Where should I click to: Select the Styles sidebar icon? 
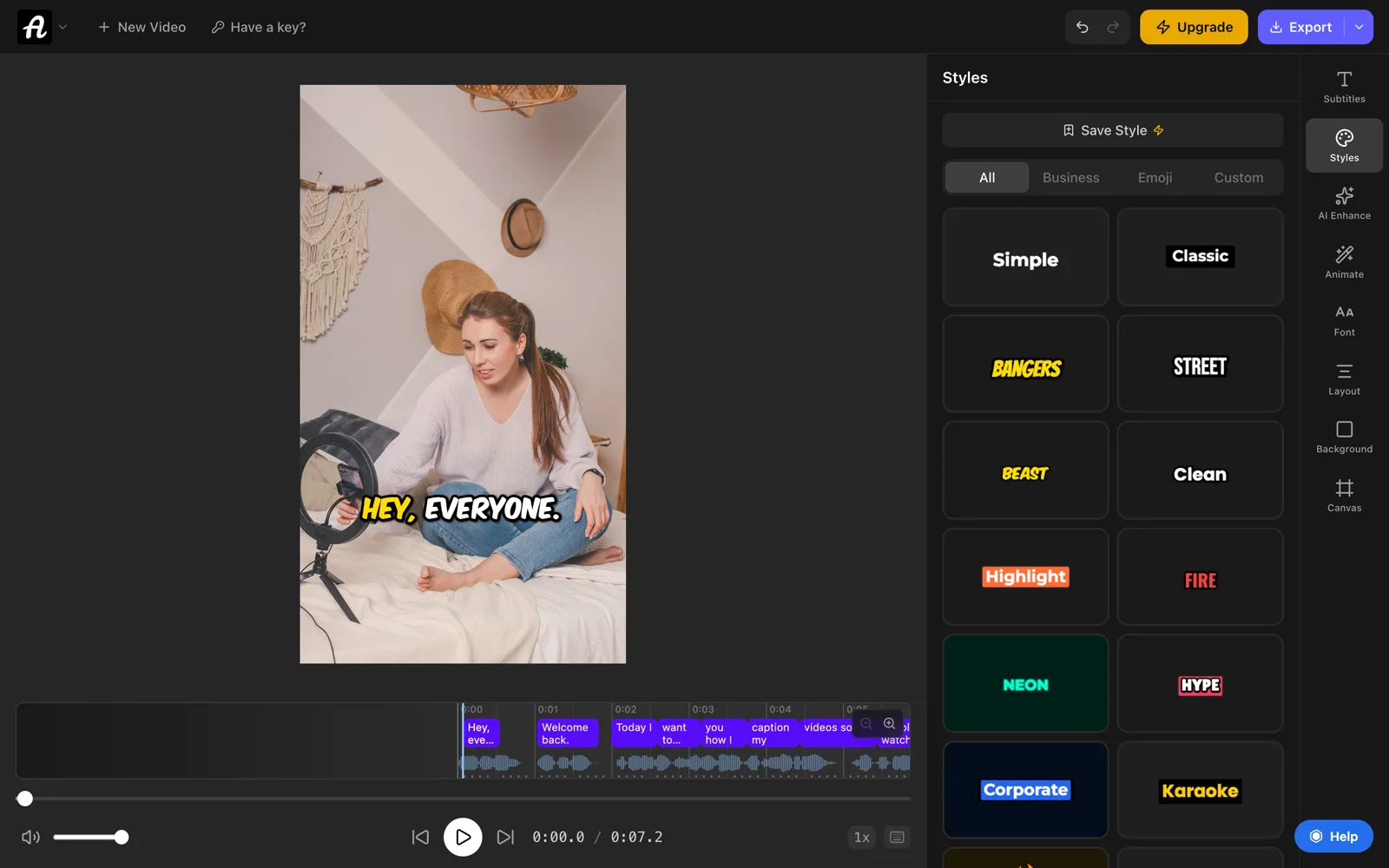[1344, 146]
